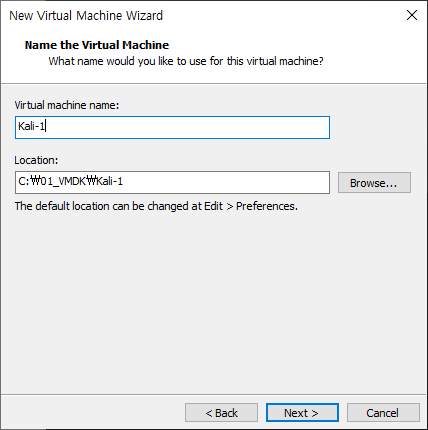
Task: Click the 'default location can be changed' hint text
Action: tap(156, 206)
